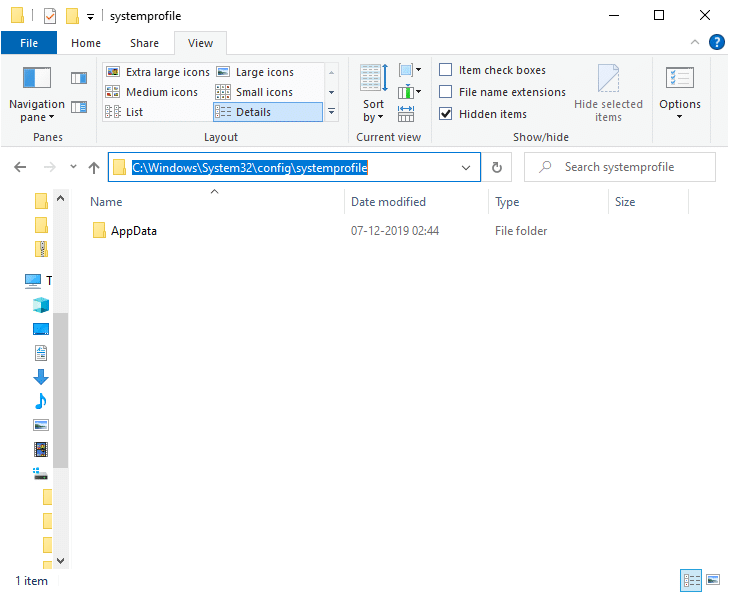Toggle File name extensions checkbox
The image size is (729, 593).
pos(446,92)
